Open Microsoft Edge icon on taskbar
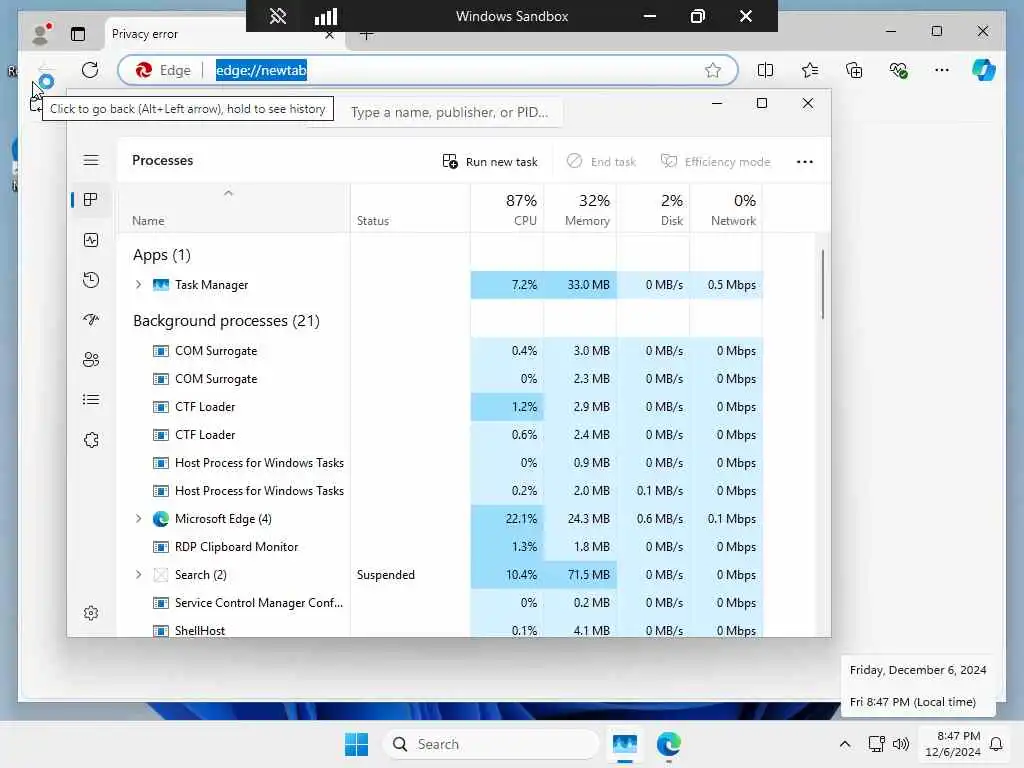1024x768 pixels. [x=669, y=744]
